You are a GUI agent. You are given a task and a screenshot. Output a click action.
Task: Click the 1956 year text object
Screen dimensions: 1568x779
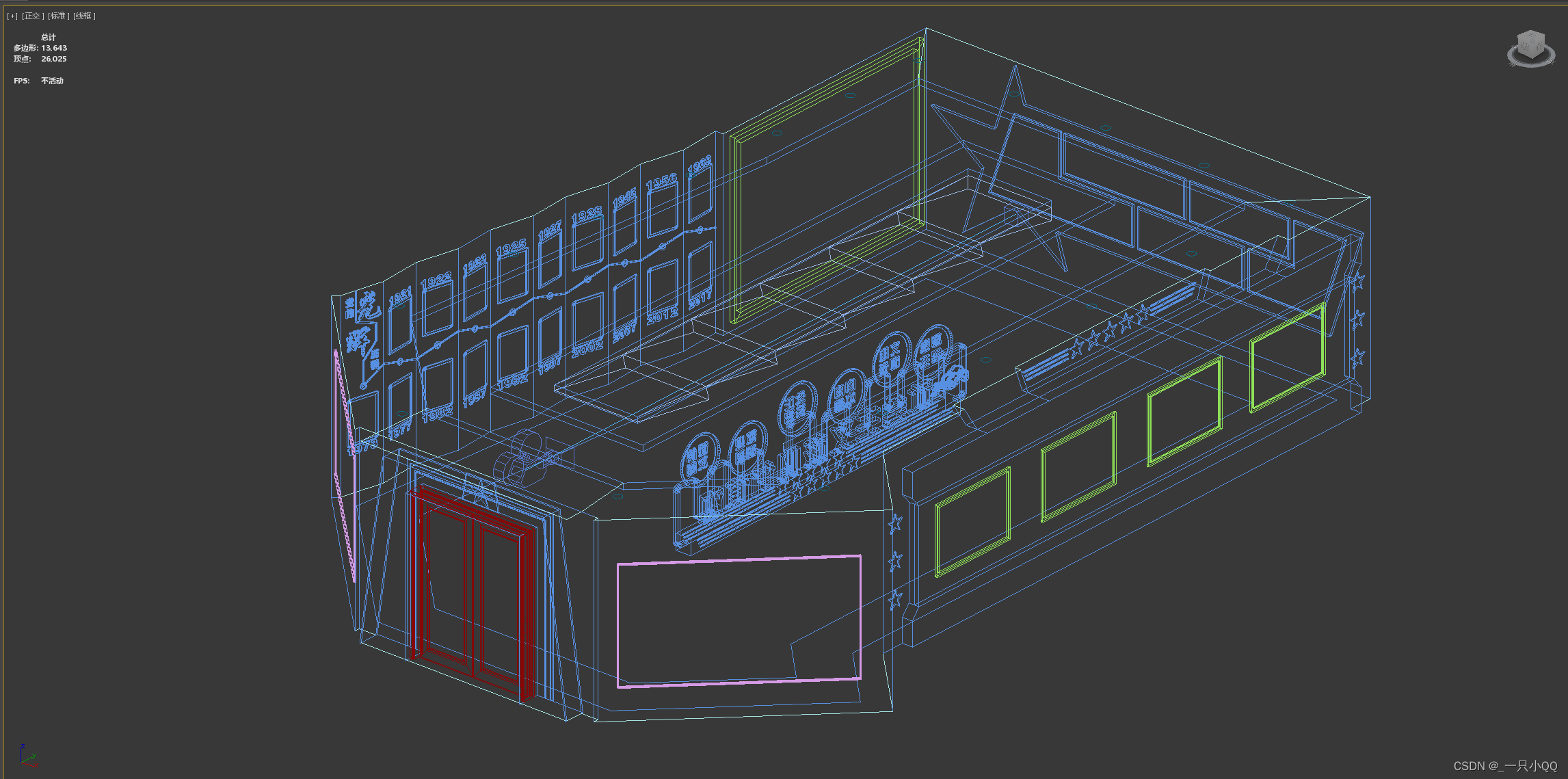coord(661,181)
